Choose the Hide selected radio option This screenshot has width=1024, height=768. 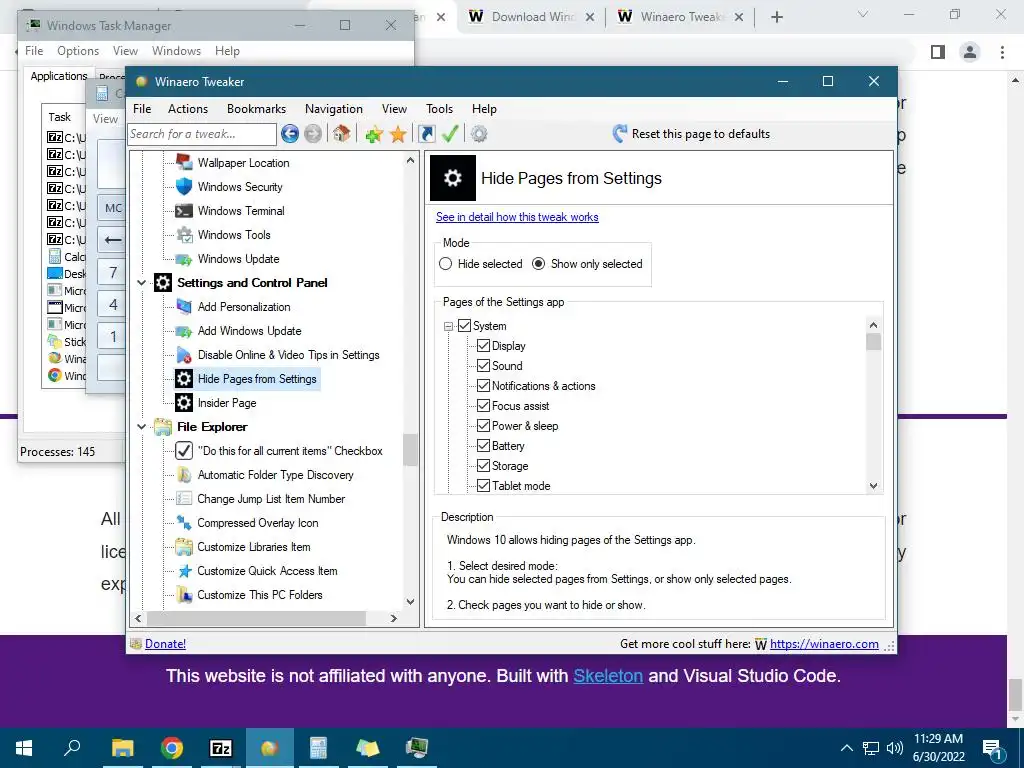tap(481, 264)
